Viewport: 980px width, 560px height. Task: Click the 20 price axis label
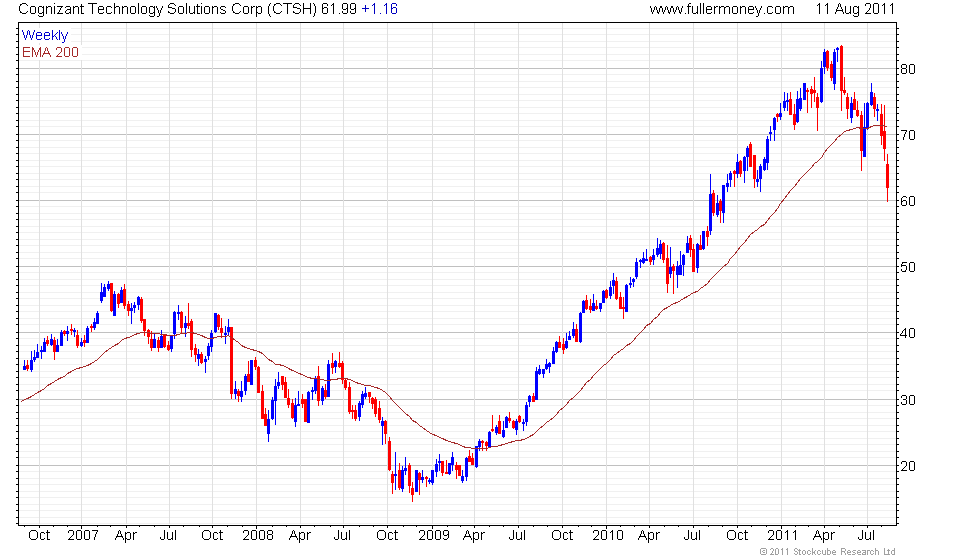908,466
